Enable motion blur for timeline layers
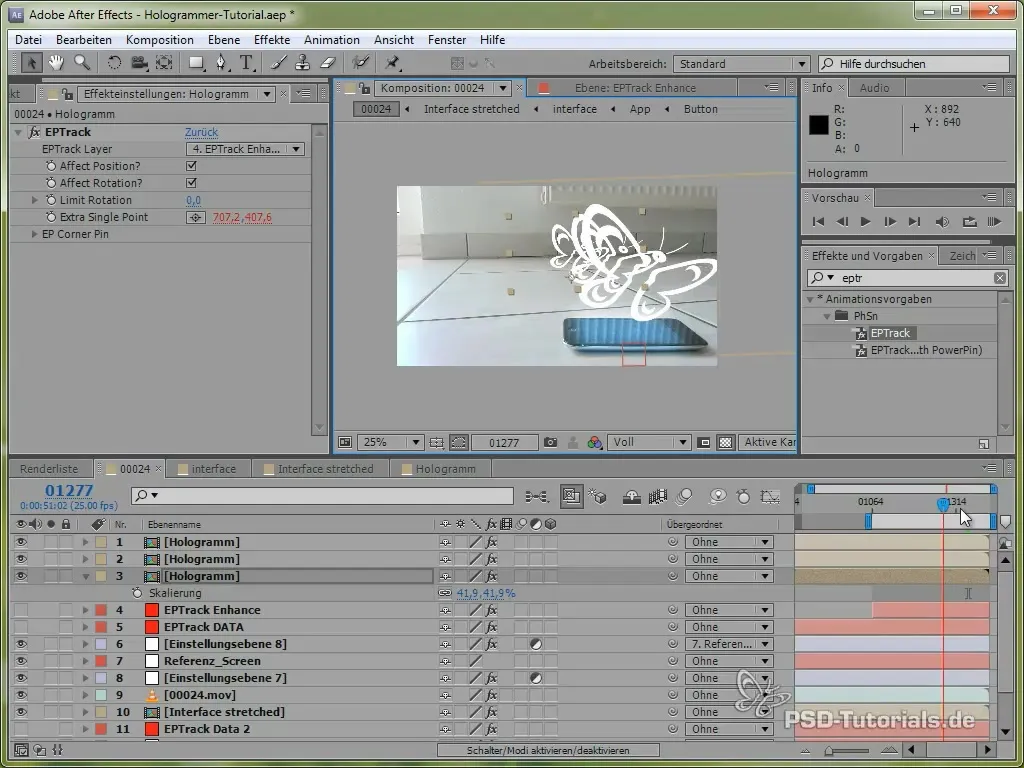 click(x=684, y=497)
